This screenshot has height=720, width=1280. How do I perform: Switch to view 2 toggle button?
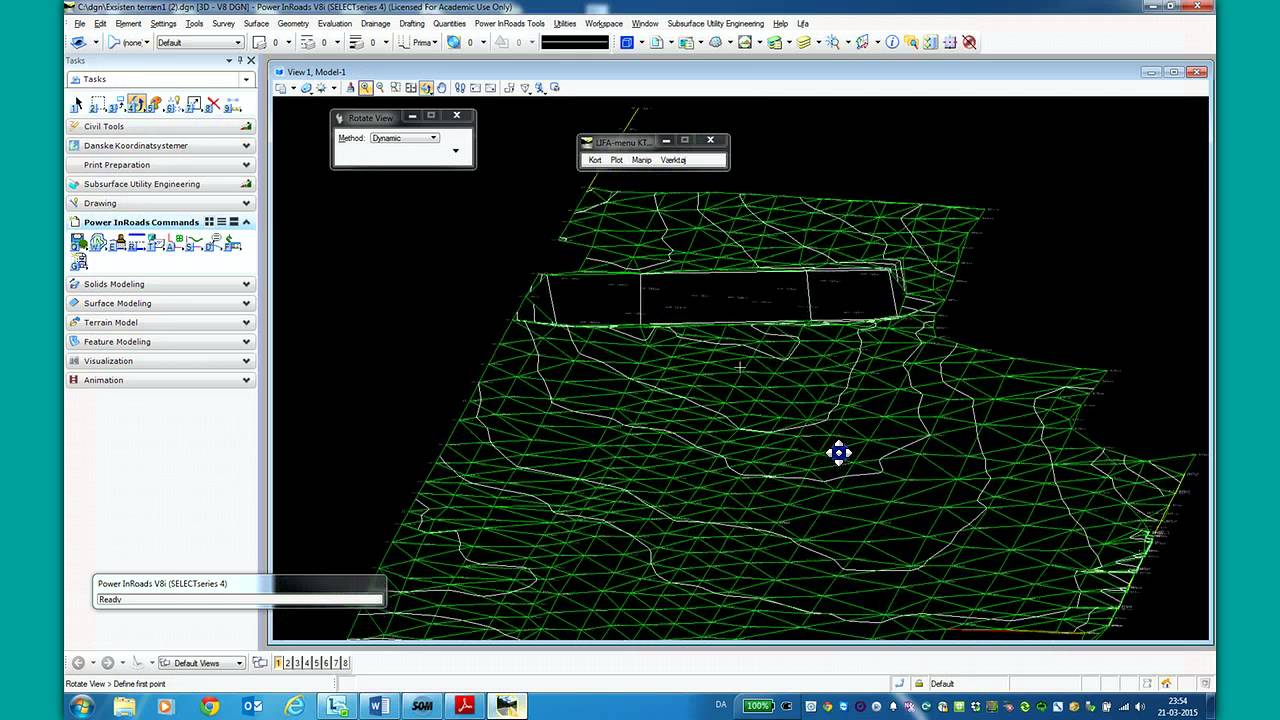[287, 663]
